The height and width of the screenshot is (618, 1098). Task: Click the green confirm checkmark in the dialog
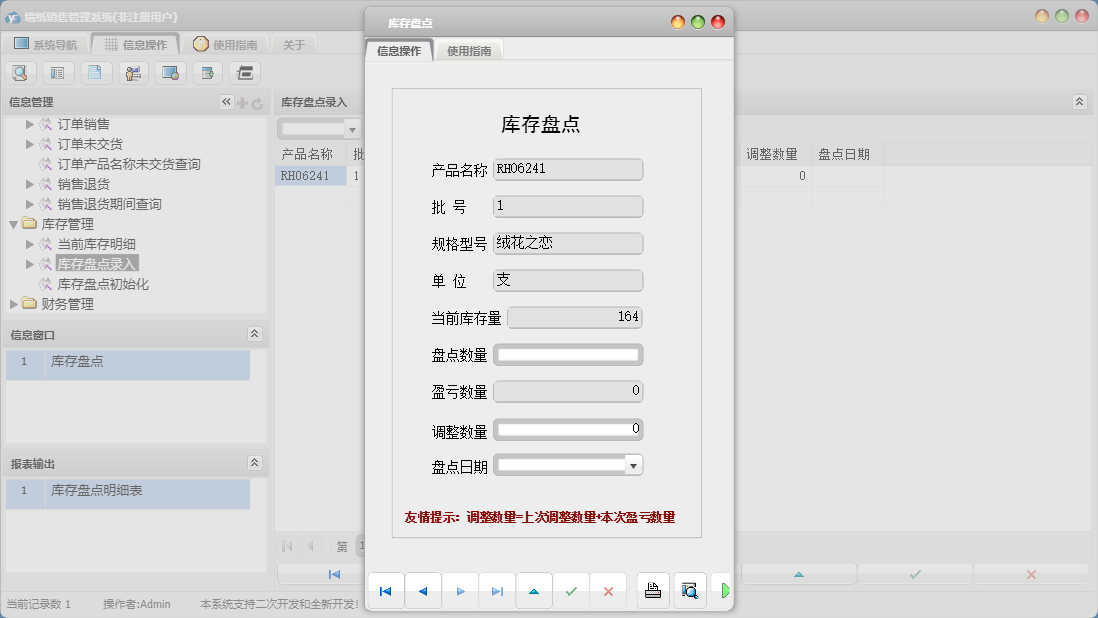coord(572,591)
